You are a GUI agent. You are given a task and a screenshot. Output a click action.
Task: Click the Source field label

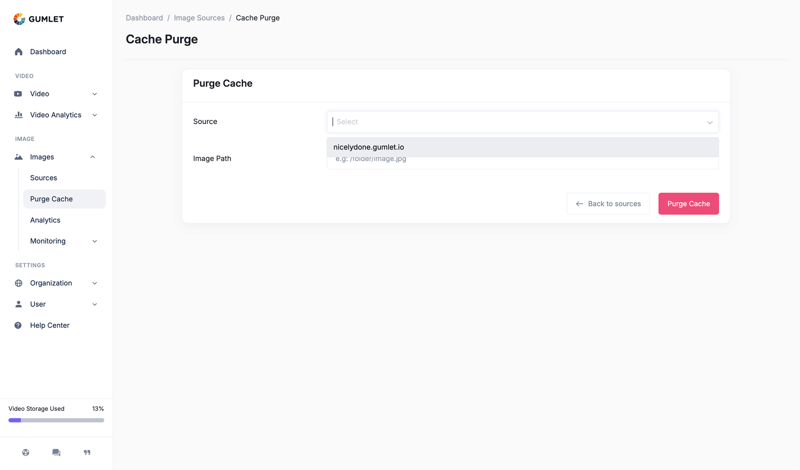tap(205, 121)
